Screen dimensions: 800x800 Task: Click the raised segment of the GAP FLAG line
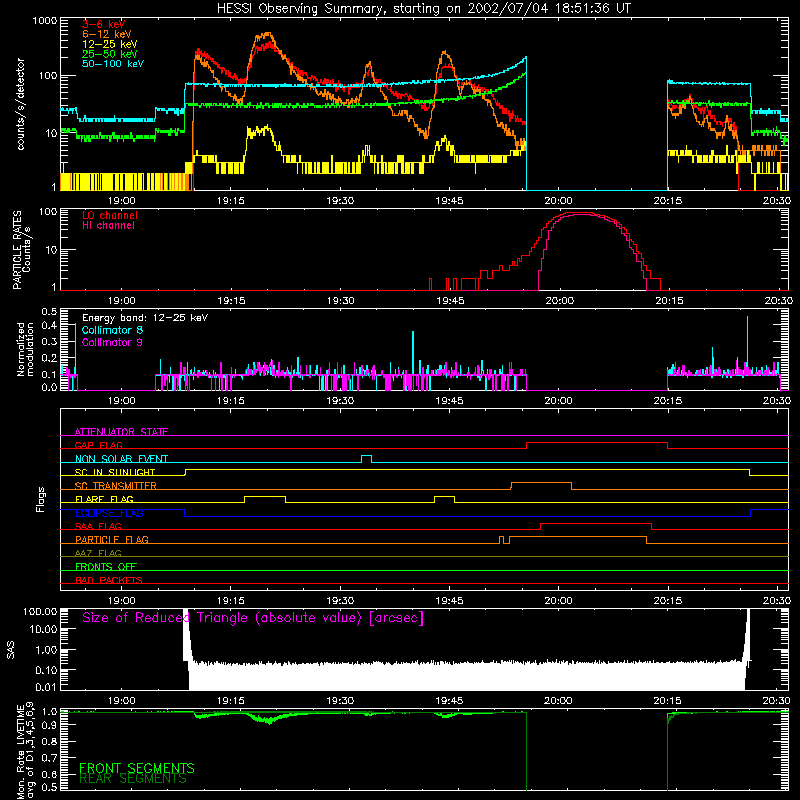(x=597, y=443)
